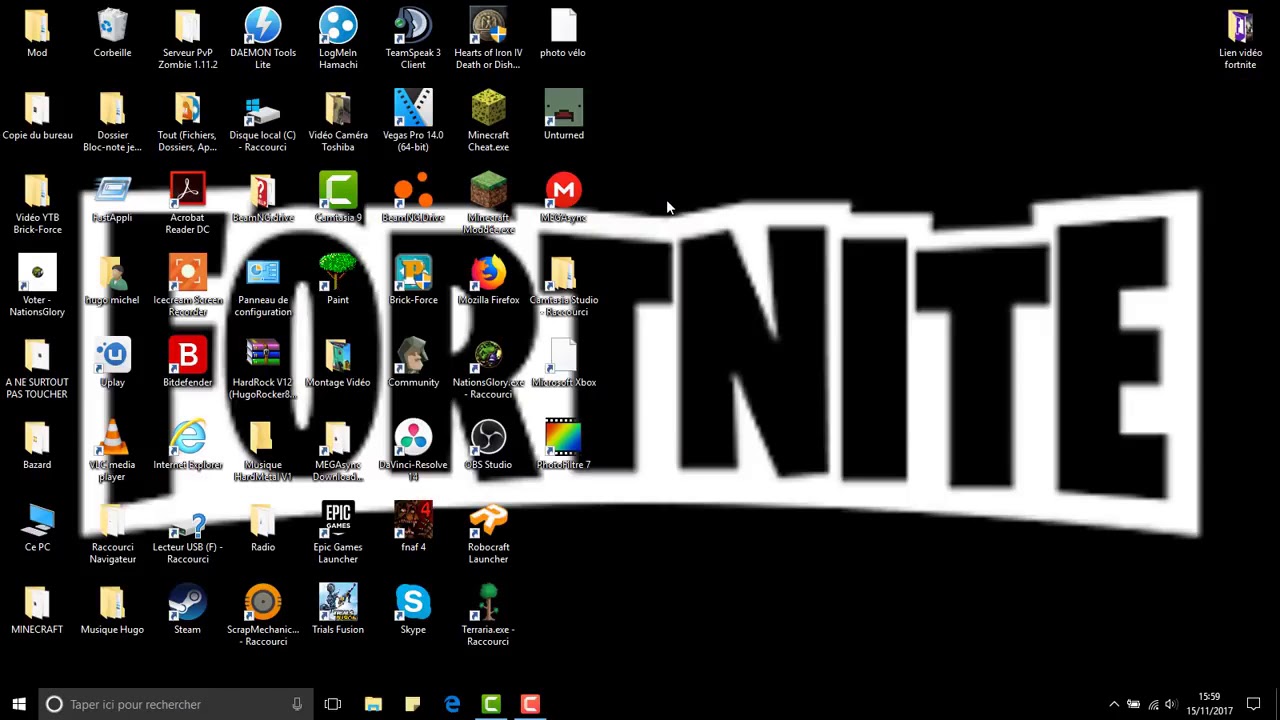Open File Explorer from taskbar
The image size is (1280, 720).
(x=373, y=704)
